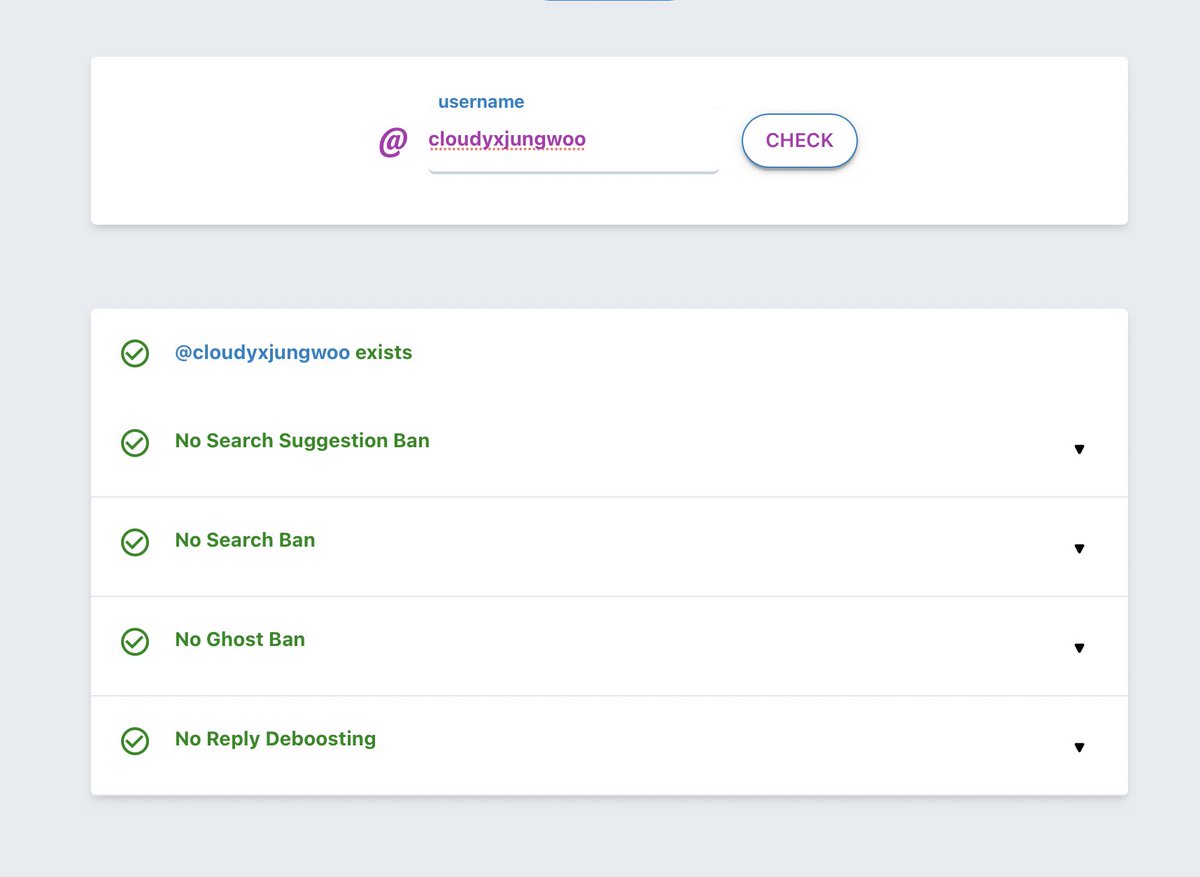Select the 'No Search Suggestion Ban' text
Screen dimensions: 1200x877
pos(302,441)
